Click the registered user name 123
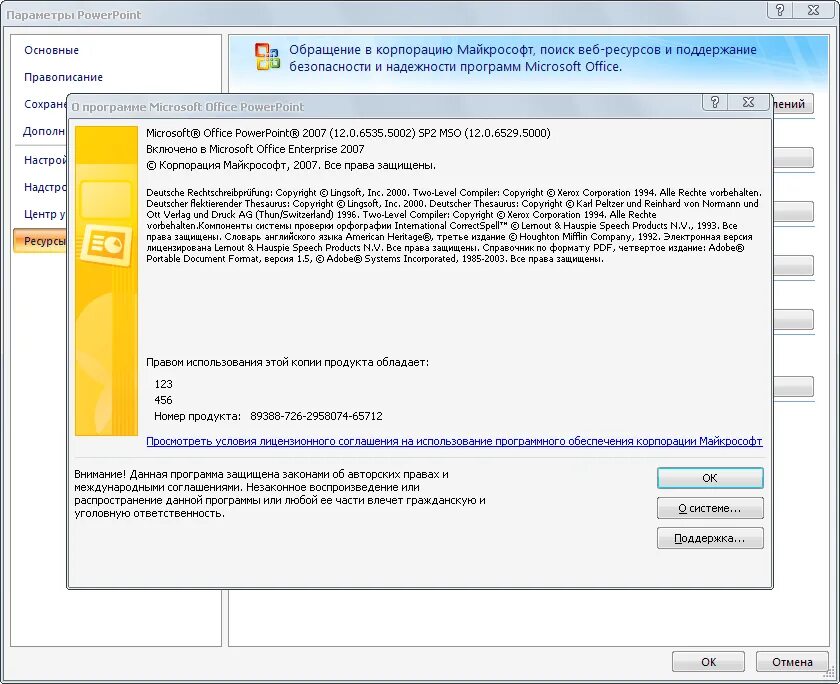This screenshot has width=840, height=684. tap(163, 384)
